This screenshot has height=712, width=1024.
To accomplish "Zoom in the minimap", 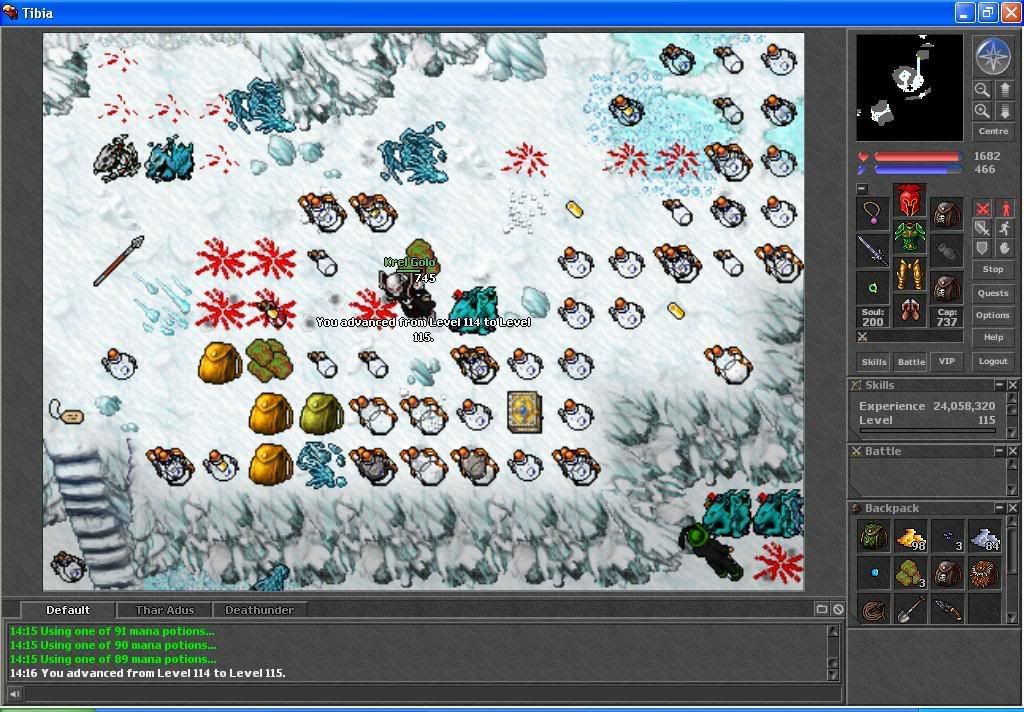I will tap(982, 110).
